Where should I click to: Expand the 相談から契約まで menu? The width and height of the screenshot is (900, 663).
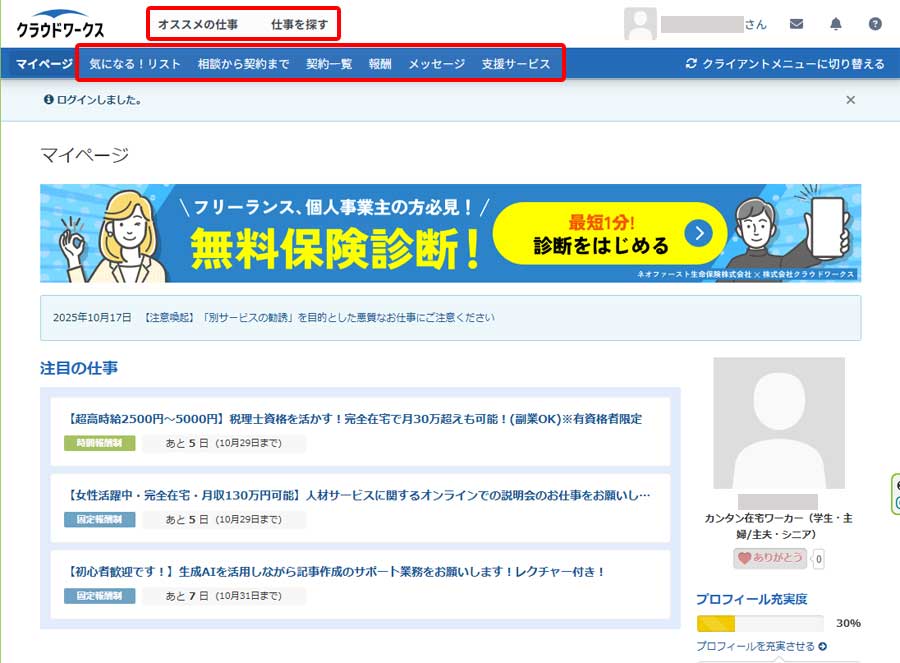[243, 64]
